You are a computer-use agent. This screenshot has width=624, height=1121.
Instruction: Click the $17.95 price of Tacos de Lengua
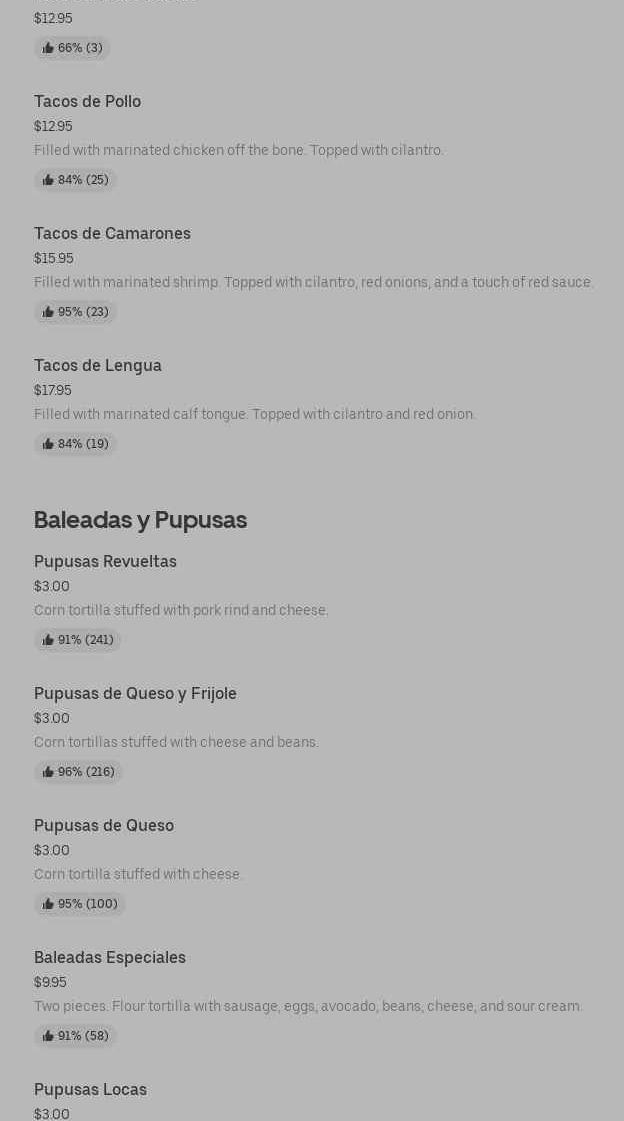tap(53, 390)
